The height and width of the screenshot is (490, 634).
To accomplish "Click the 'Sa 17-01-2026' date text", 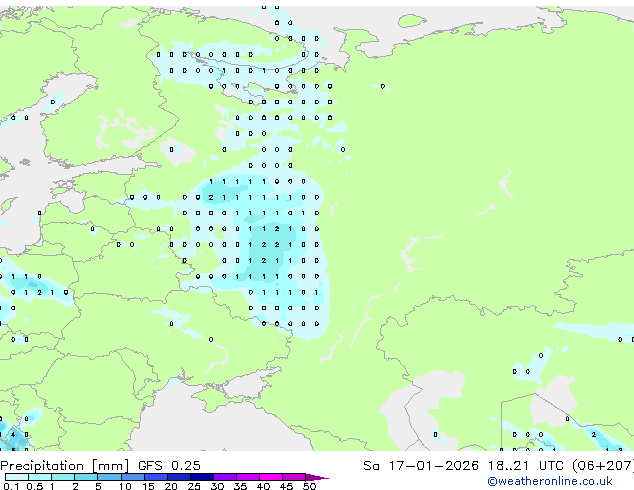I will pos(421,466).
